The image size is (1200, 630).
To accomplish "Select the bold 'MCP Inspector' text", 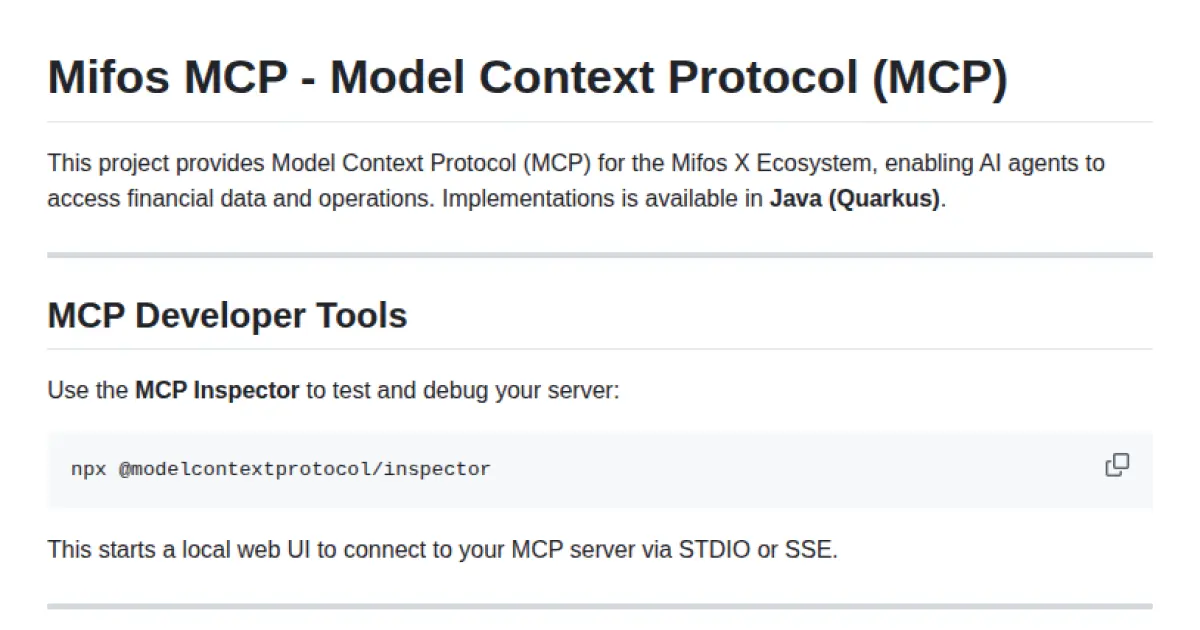I will click(216, 390).
